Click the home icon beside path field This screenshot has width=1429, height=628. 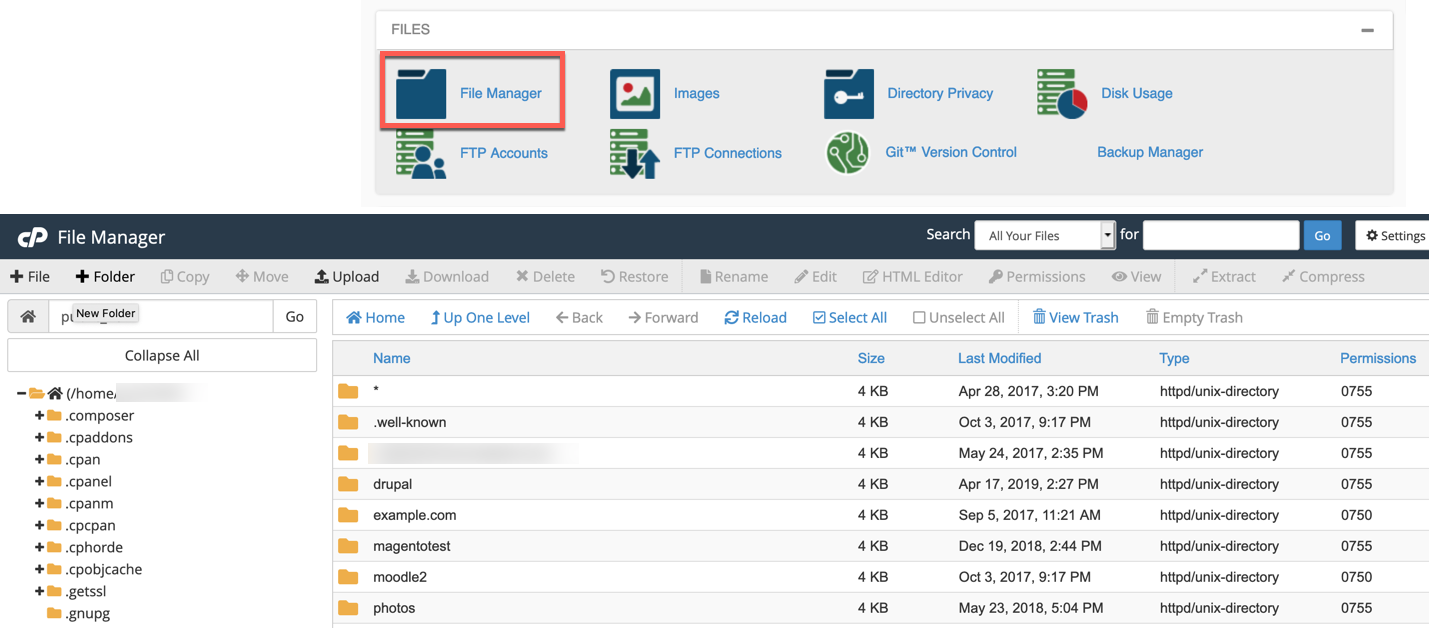click(x=28, y=316)
